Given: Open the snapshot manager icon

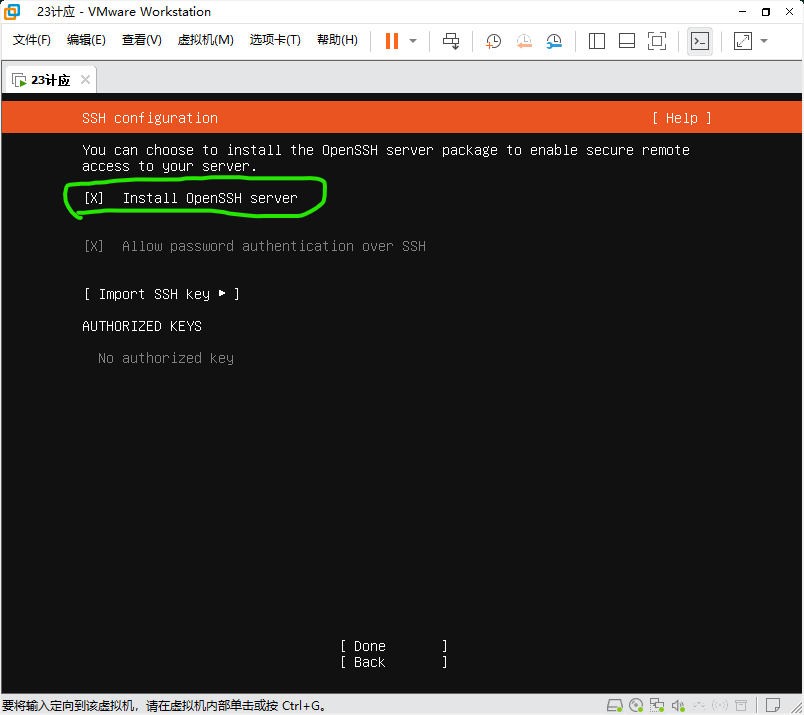Looking at the screenshot, I should point(554,41).
